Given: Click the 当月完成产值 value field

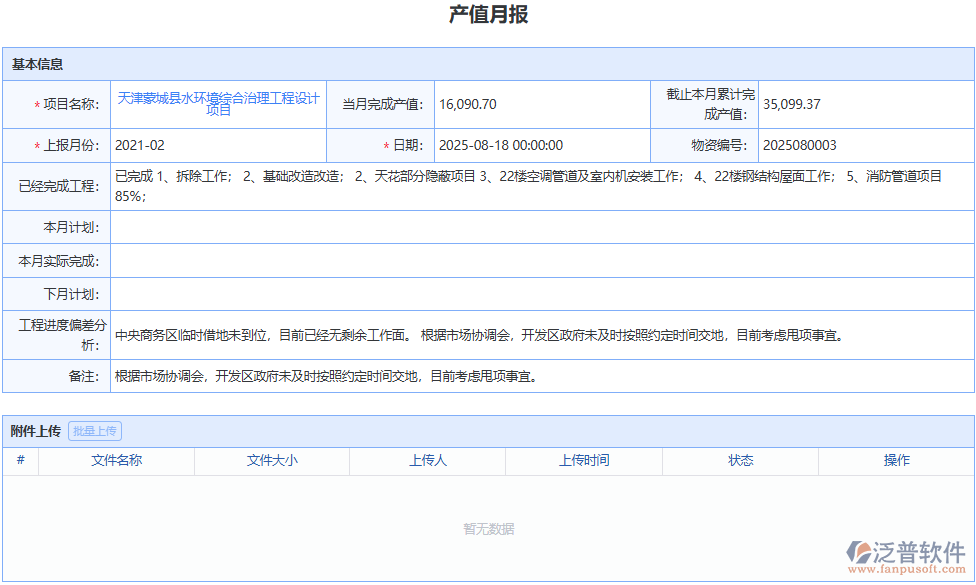Looking at the screenshot, I should click(x=543, y=103).
